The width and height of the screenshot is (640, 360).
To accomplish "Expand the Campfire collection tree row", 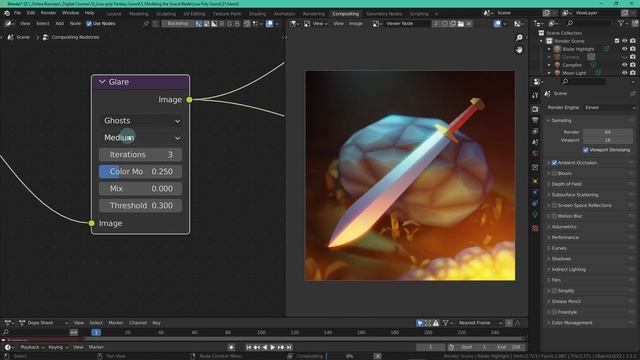I will pos(549,65).
